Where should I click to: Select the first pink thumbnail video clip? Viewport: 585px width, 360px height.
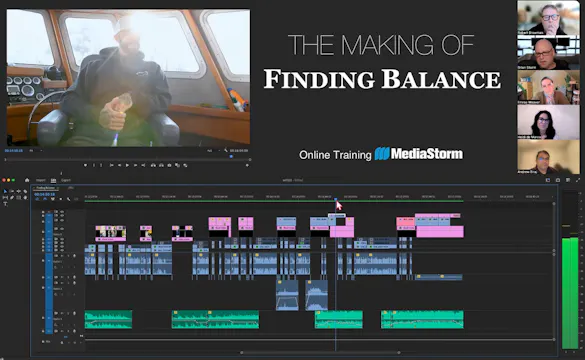pyautogui.click(x=110, y=233)
